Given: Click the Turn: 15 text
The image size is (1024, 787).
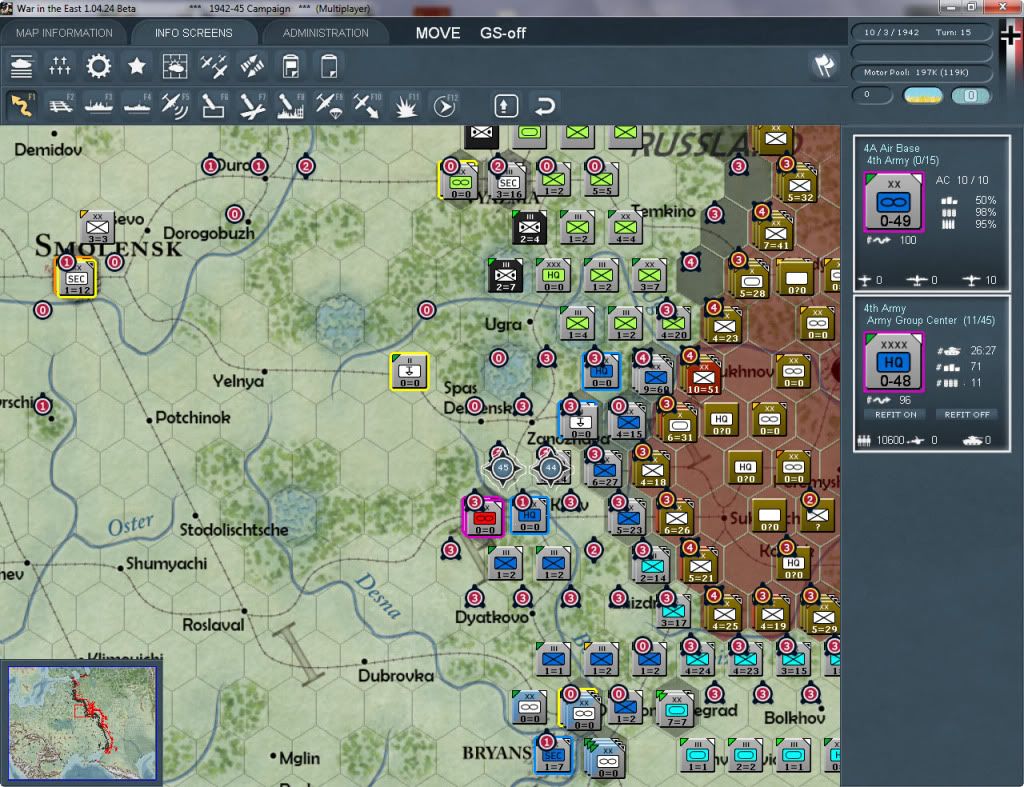Looking at the screenshot, I should tap(953, 32).
